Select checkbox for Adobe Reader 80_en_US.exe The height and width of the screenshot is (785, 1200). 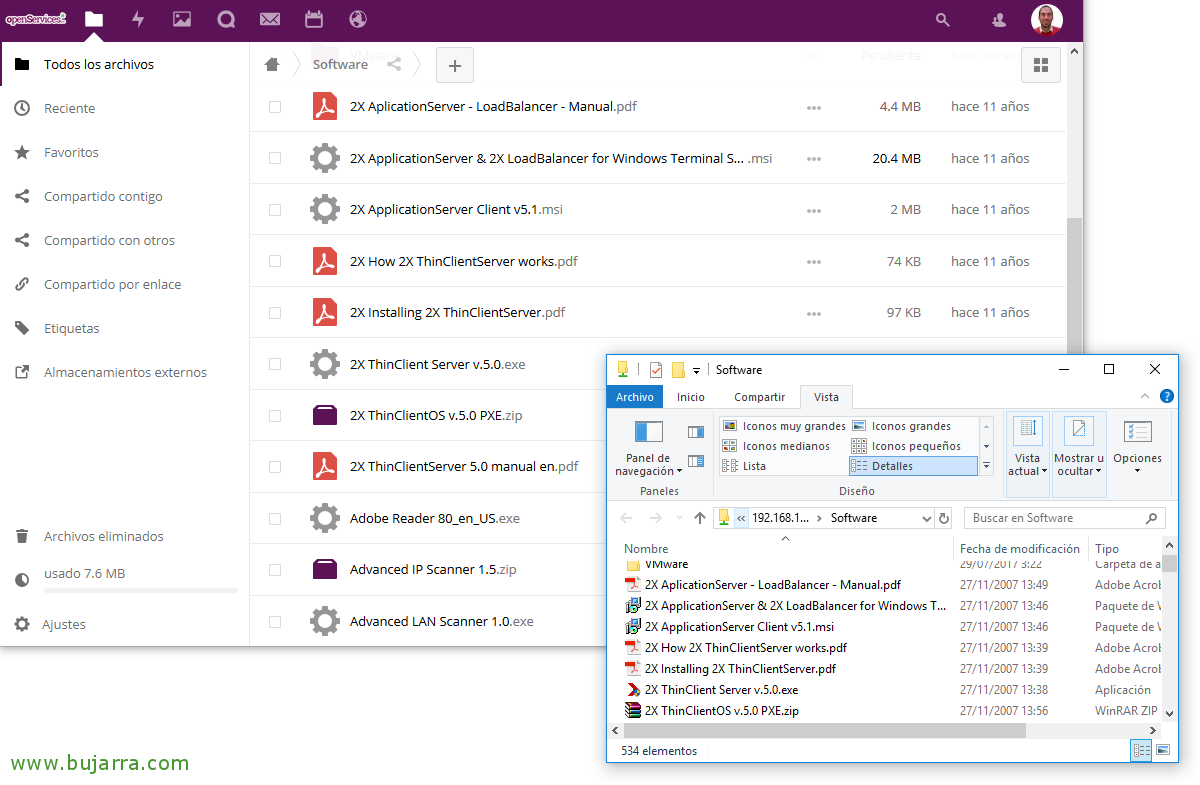click(275, 519)
